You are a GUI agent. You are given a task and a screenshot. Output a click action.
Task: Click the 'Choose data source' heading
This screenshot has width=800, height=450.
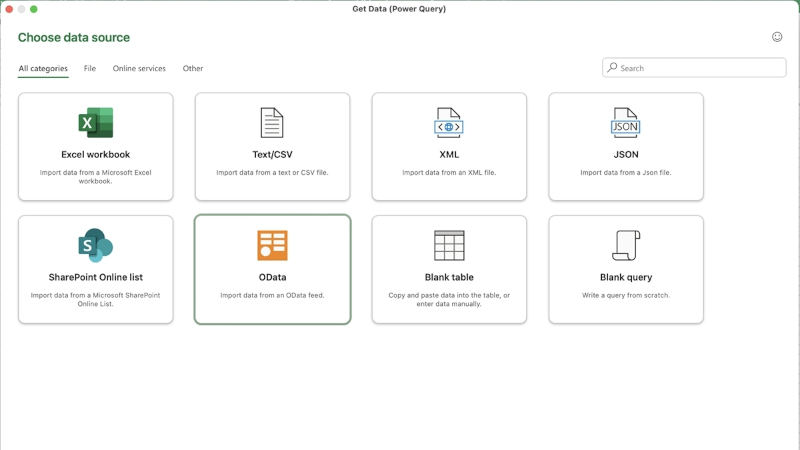pyautogui.click(x=74, y=37)
